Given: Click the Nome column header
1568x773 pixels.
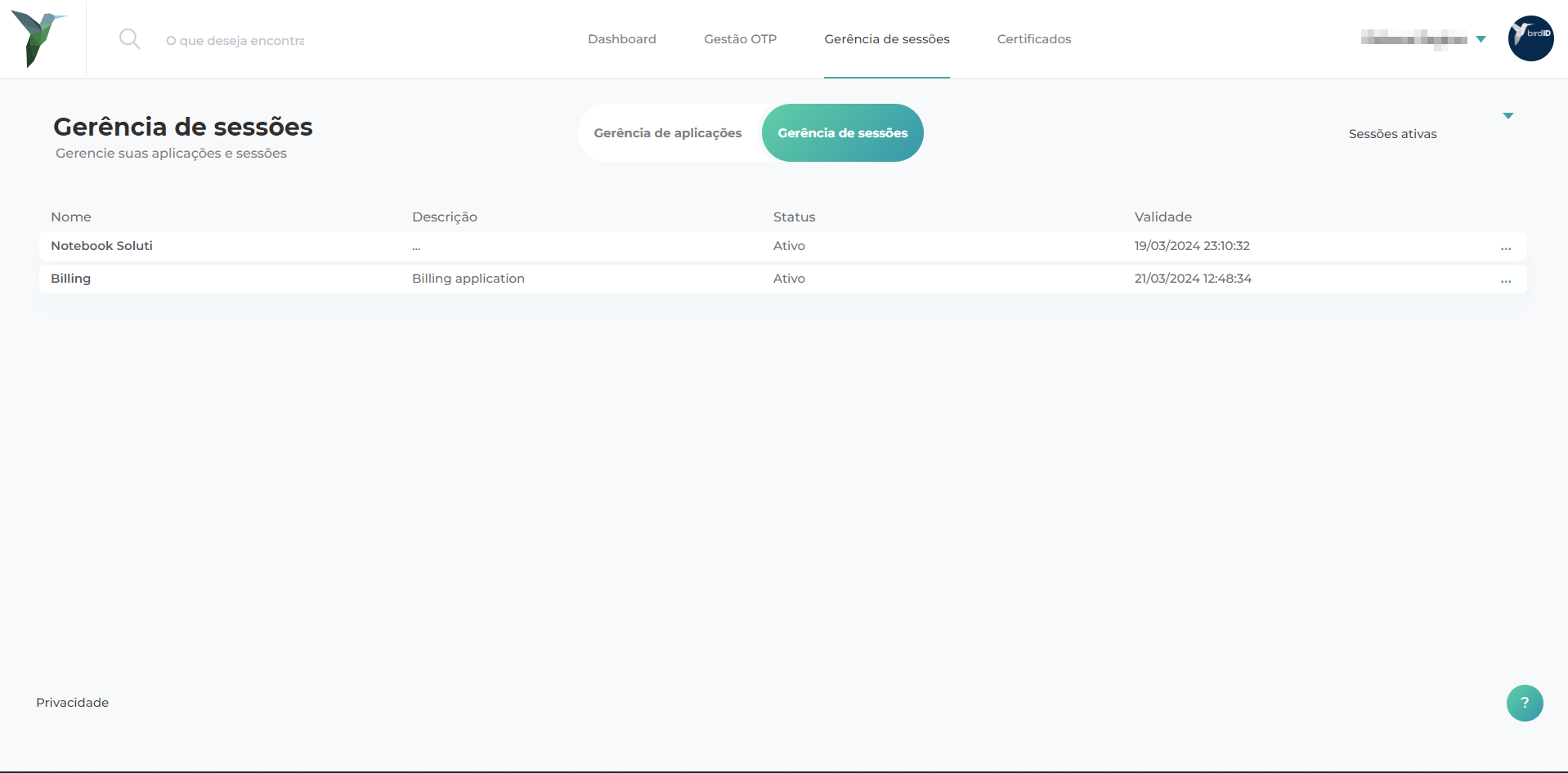Looking at the screenshot, I should [x=71, y=217].
